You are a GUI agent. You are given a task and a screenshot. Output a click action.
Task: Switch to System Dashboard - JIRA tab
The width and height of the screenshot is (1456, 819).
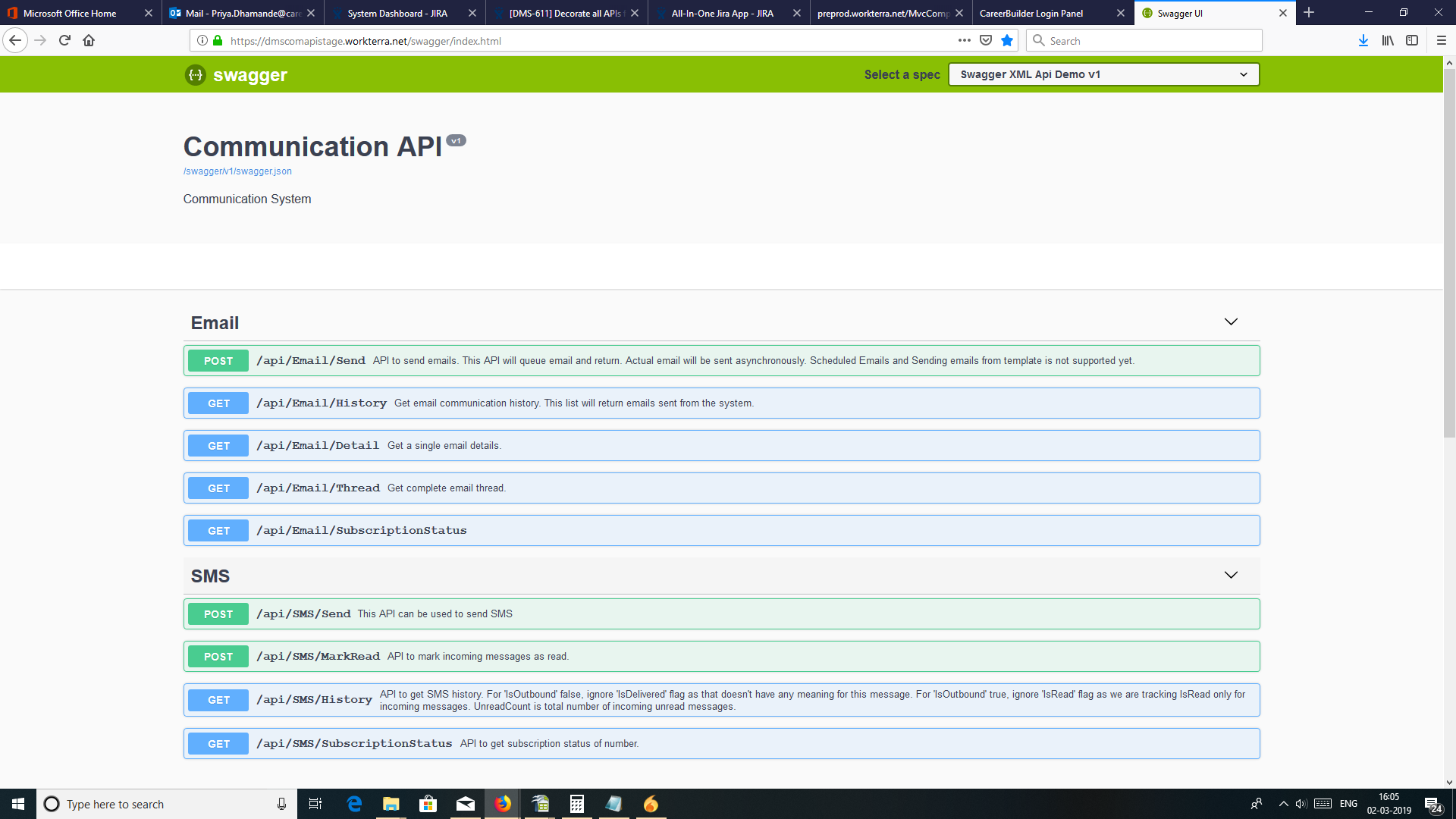[397, 13]
